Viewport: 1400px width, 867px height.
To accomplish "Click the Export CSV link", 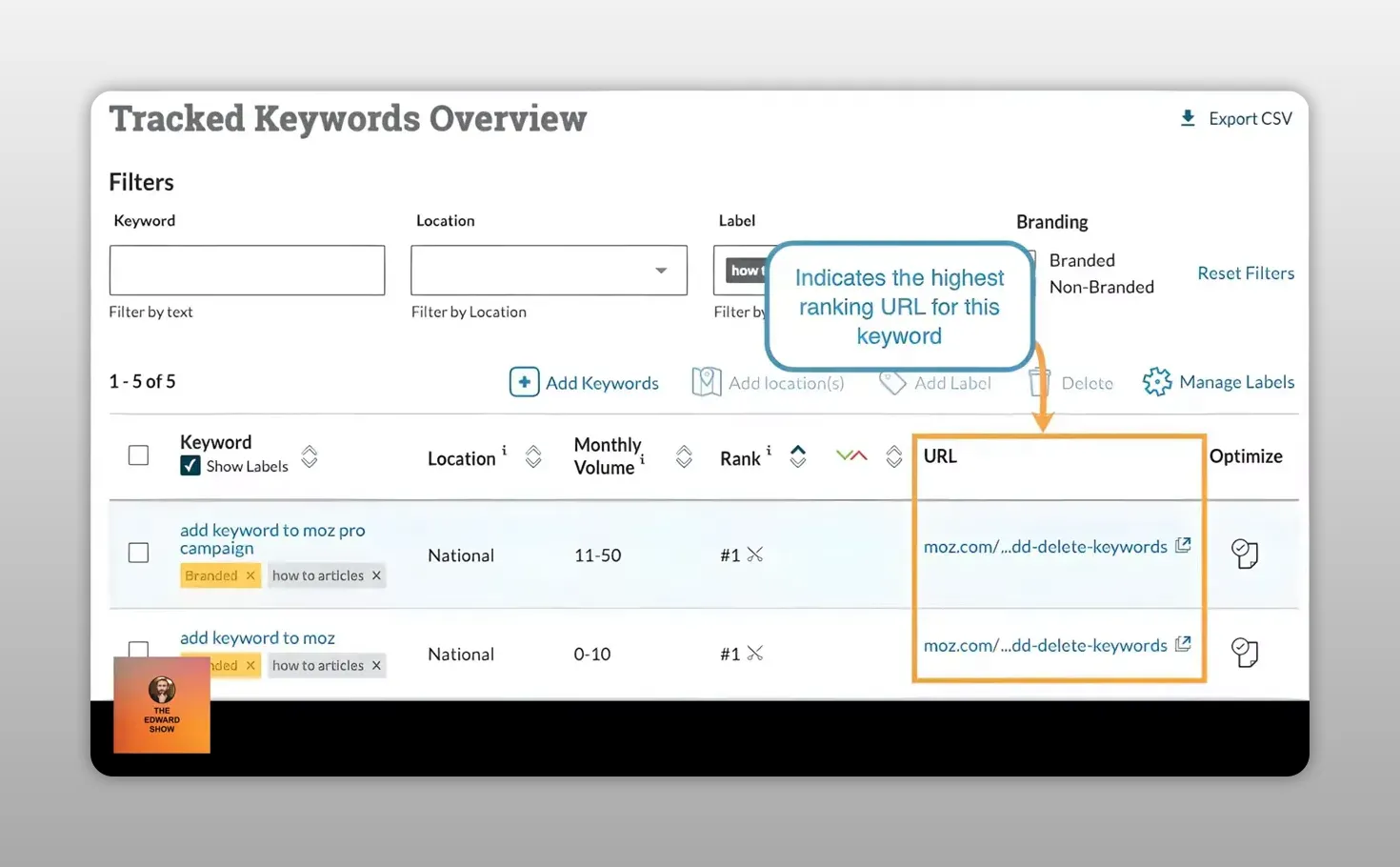I will (1250, 118).
